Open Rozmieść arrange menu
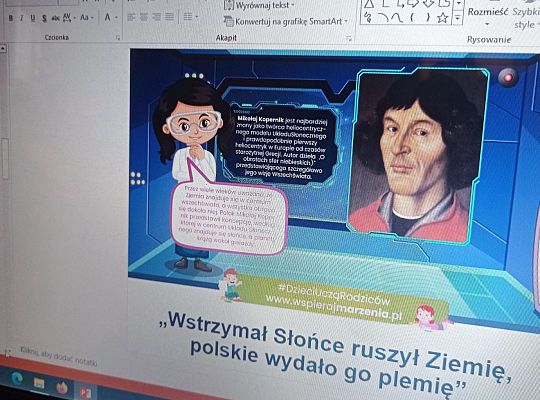540x400 pixels. [x=487, y=16]
